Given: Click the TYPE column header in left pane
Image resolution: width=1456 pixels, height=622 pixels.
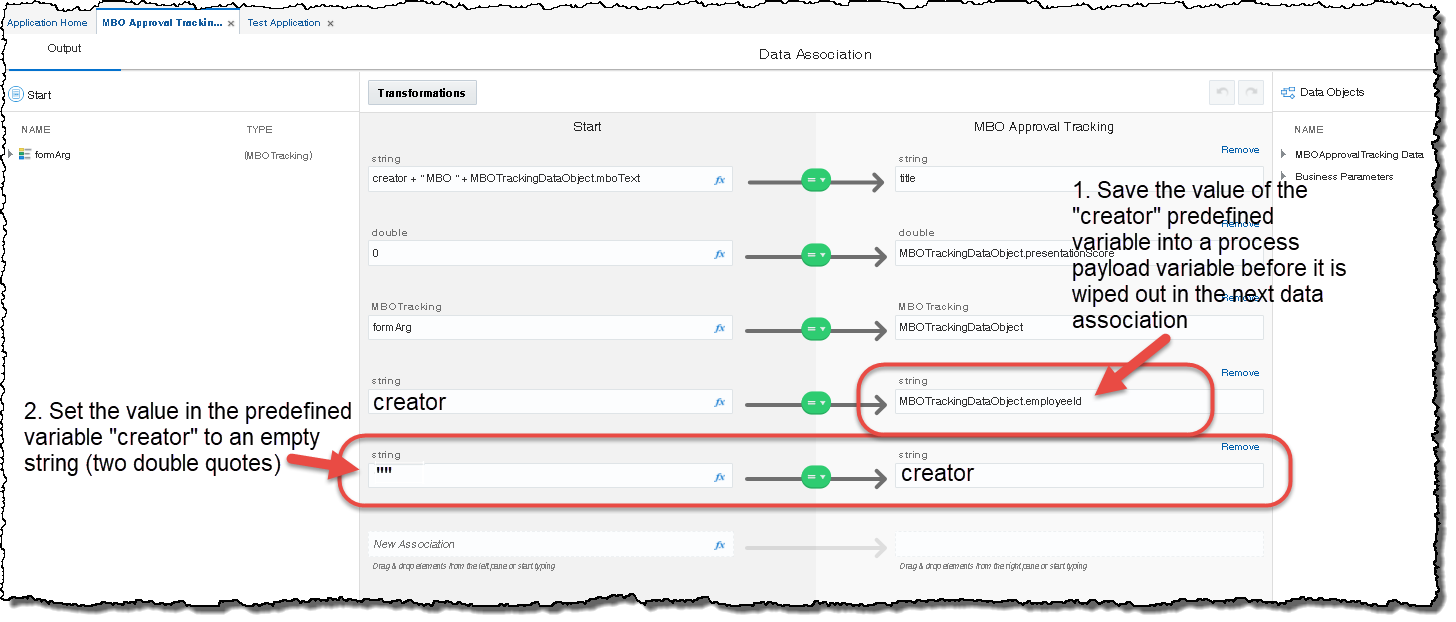Looking at the screenshot, I should (x=259, y=129).
